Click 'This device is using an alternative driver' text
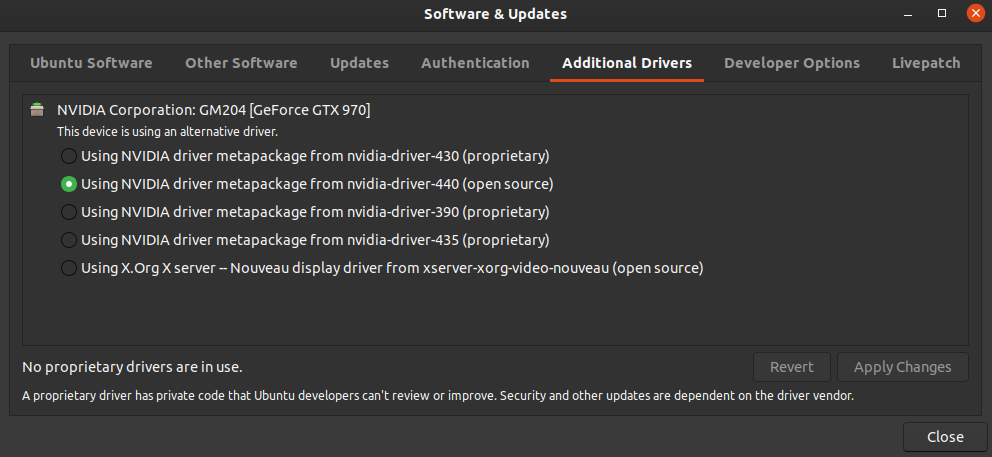The height and width of the screenshot is (457, 992). coord(168,132)
